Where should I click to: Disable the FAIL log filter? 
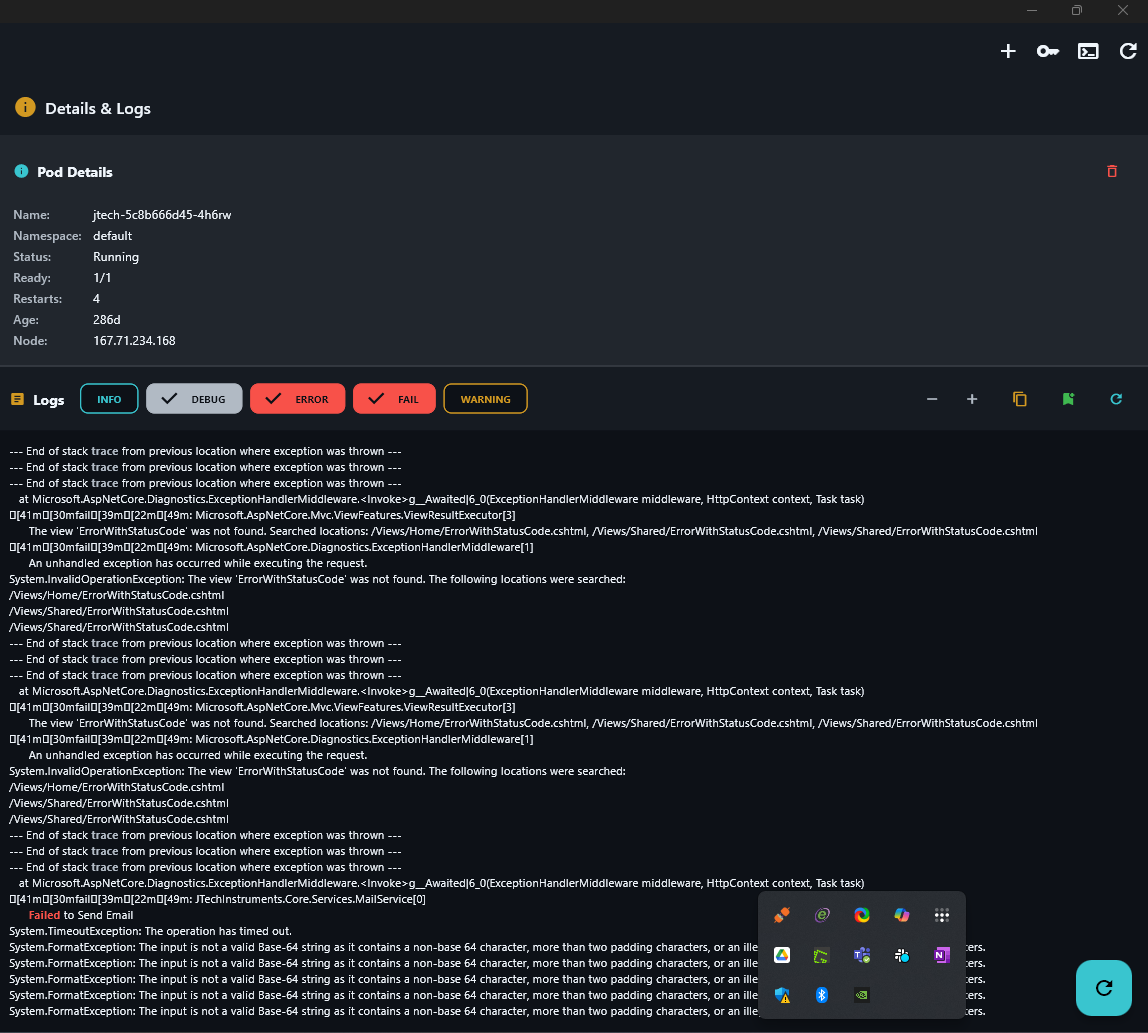click(394, 398)
